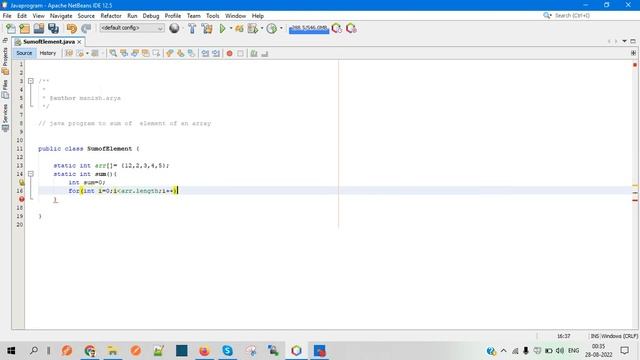Open the editor tab list dropdown arrow
Image resolution: width=640 pixels, height=360 pixels.
624,41
